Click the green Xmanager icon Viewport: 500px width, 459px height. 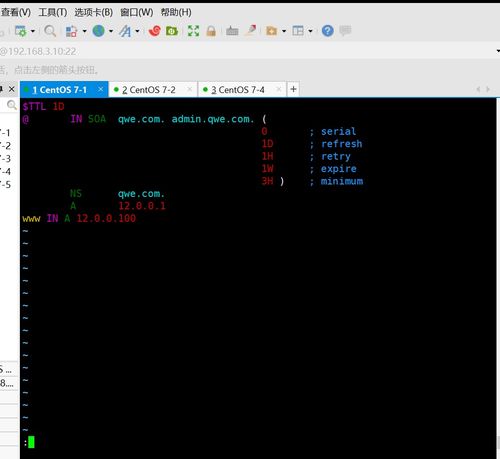(x=172, y=31)
